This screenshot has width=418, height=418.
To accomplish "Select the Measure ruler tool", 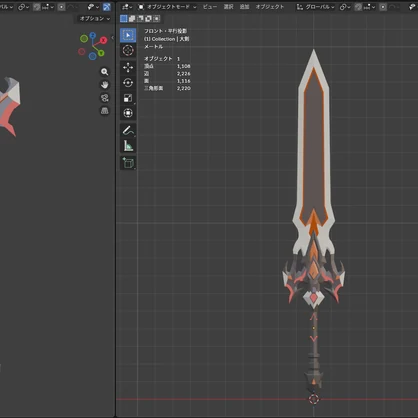I will tap(128, 146).
